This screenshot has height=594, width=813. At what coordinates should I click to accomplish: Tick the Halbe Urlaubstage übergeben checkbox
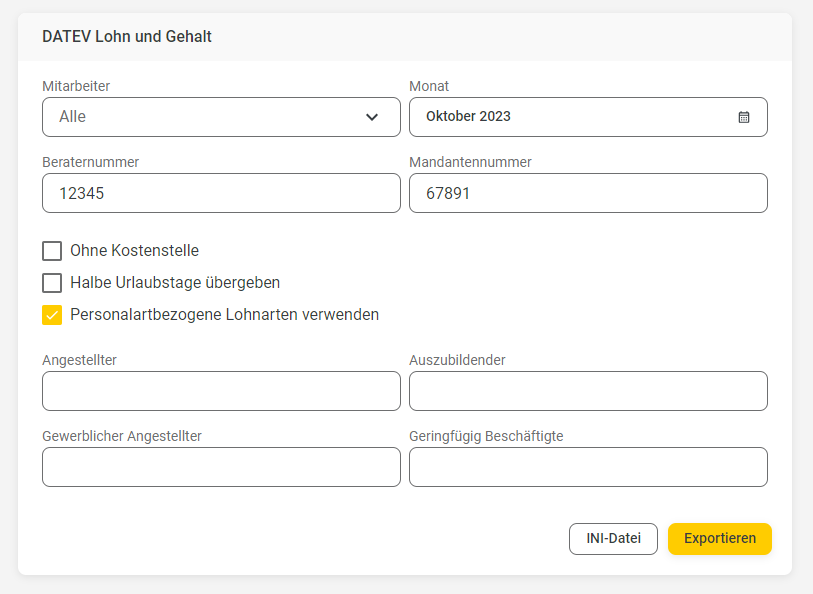52,283
